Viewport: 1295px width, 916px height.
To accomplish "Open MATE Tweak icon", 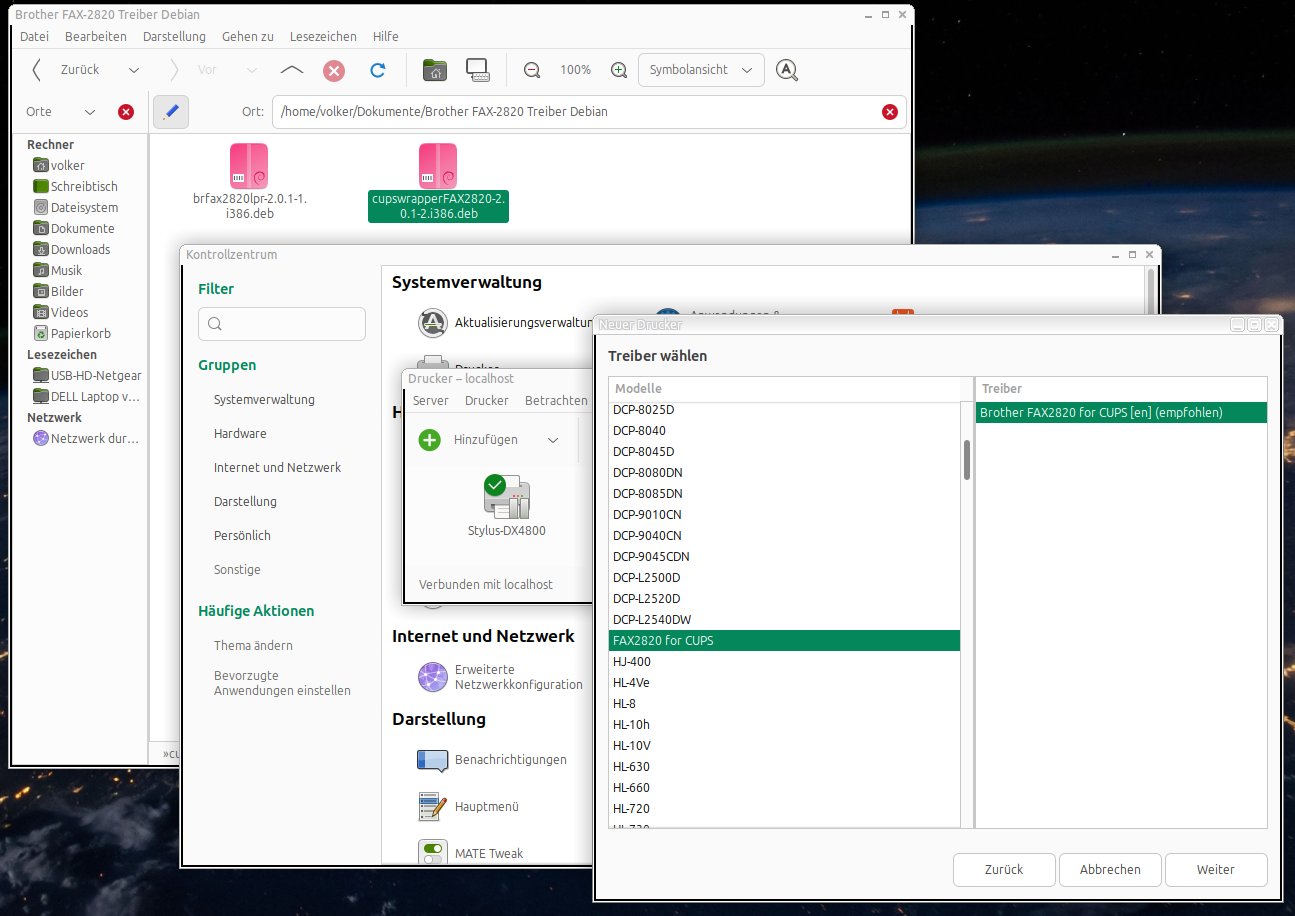I will coord(432,853).
